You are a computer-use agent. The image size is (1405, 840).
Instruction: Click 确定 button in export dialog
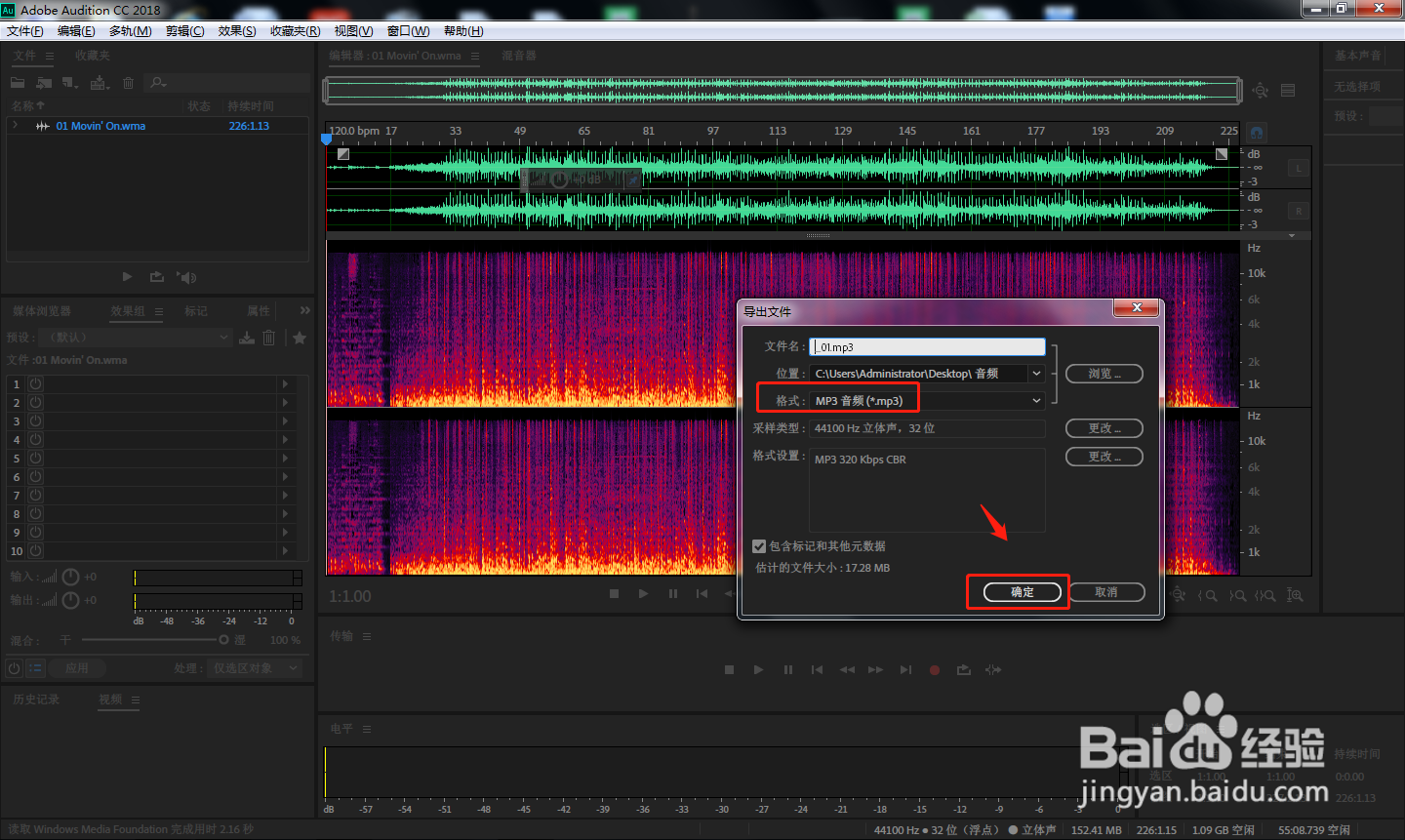(1022, 592)
